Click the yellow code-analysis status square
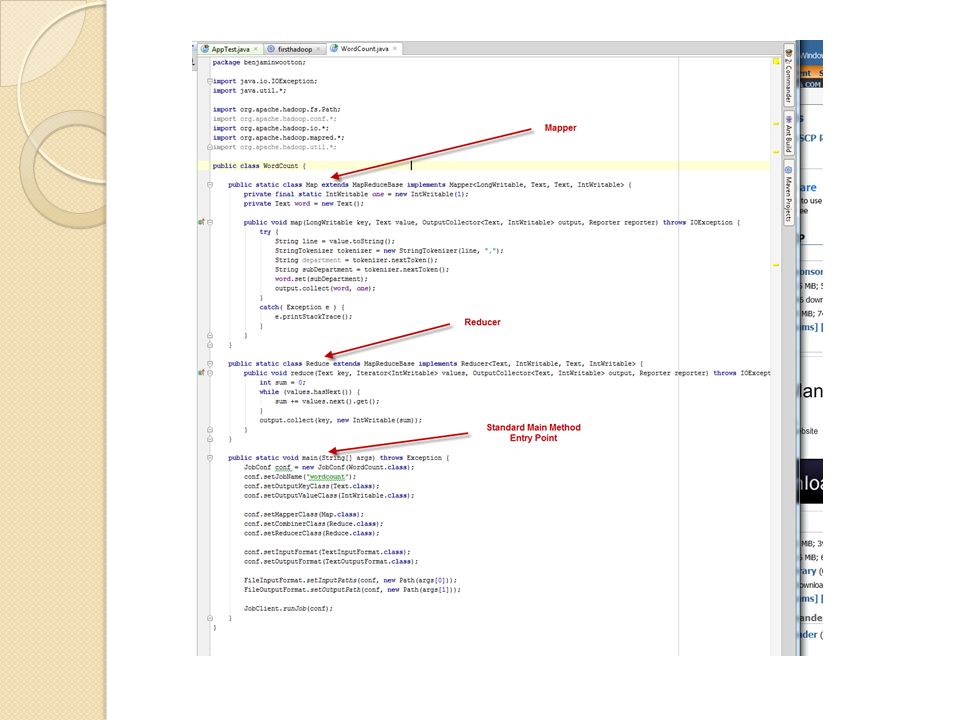The image size is (960, 720). click(x=776, y=61)
